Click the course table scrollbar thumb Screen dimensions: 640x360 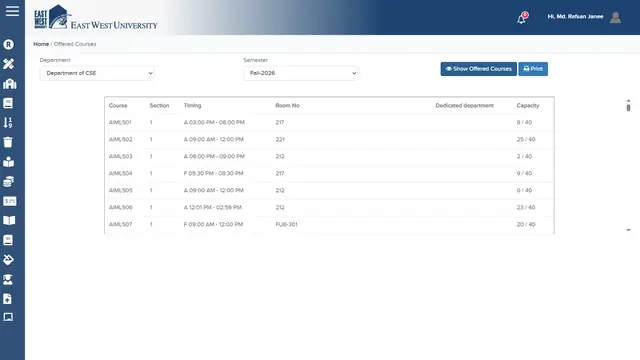pos(629,107)
